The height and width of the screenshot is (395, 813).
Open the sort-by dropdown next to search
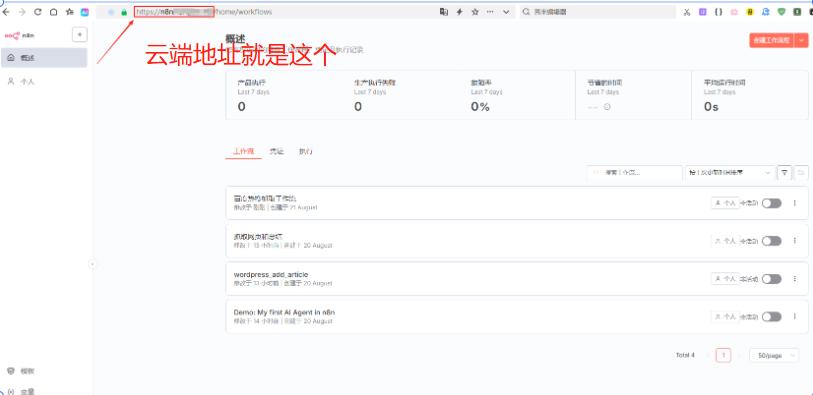coord(730,172)
